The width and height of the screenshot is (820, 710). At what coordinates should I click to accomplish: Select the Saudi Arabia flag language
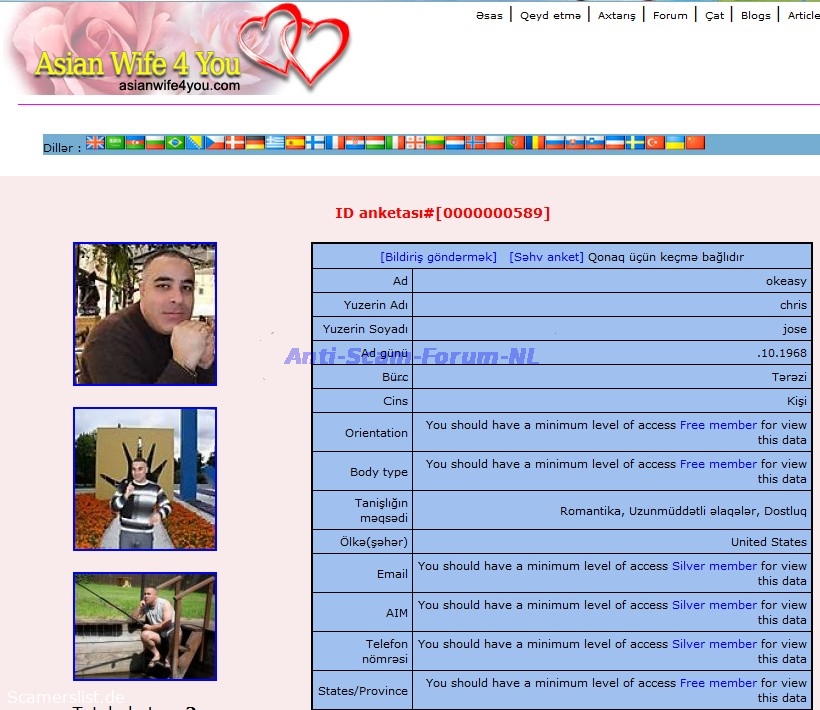point(115,143)
